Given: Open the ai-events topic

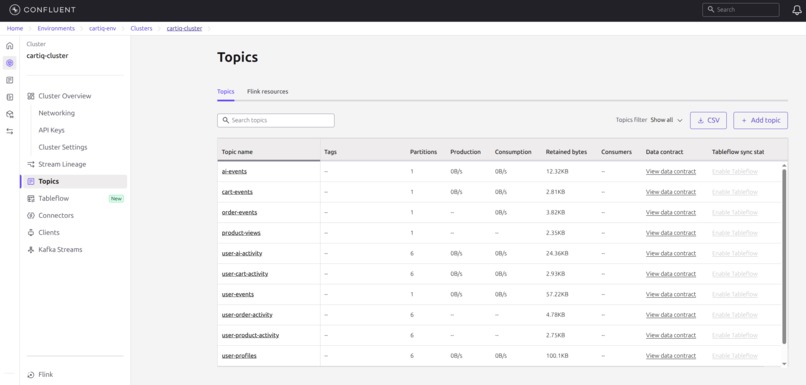Looking at the screenshot, I should [234, 172].
